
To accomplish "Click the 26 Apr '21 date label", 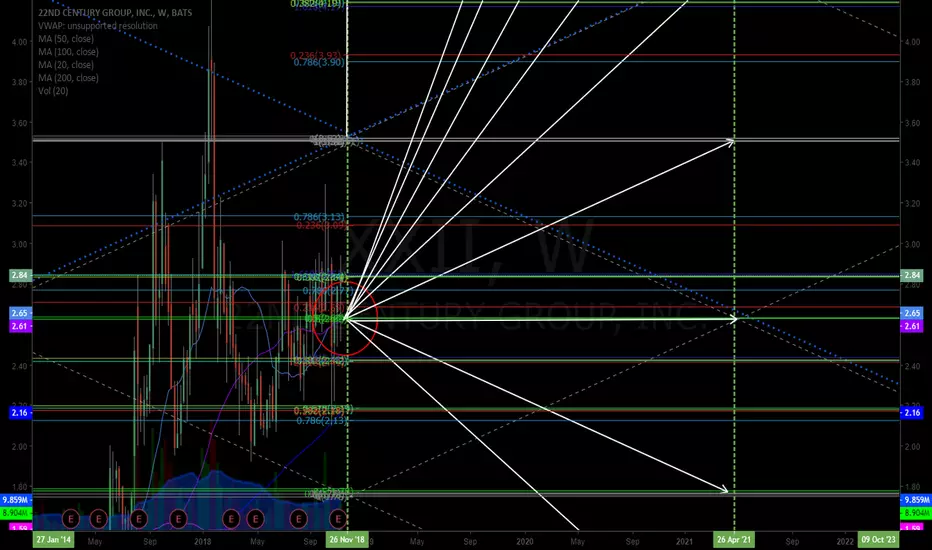I will [x=734, y=540].
